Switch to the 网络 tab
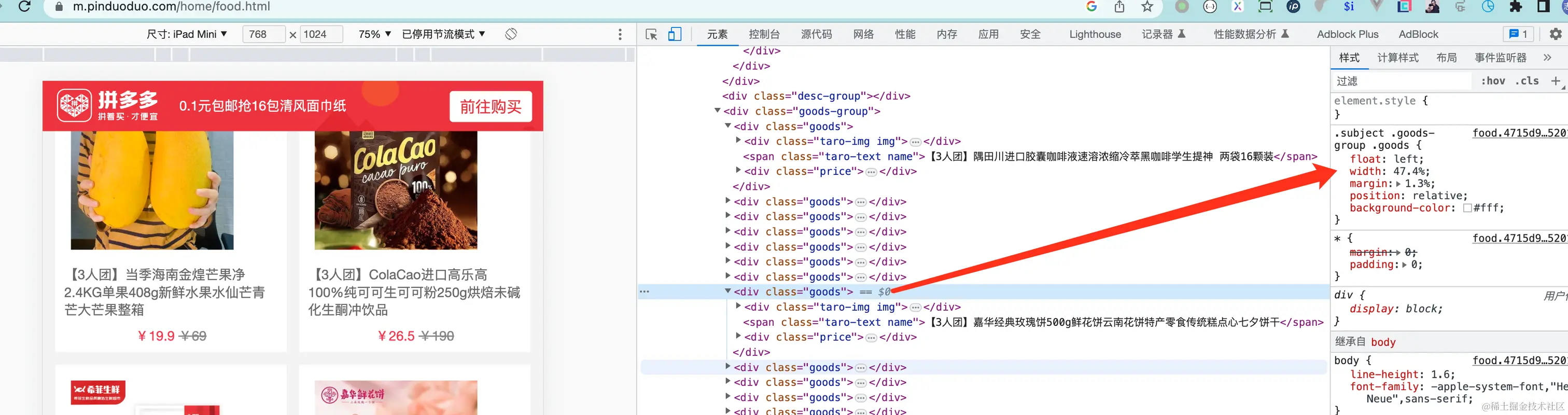The image size is (1568, 415). pyautogui.click(x=863, y=34)
